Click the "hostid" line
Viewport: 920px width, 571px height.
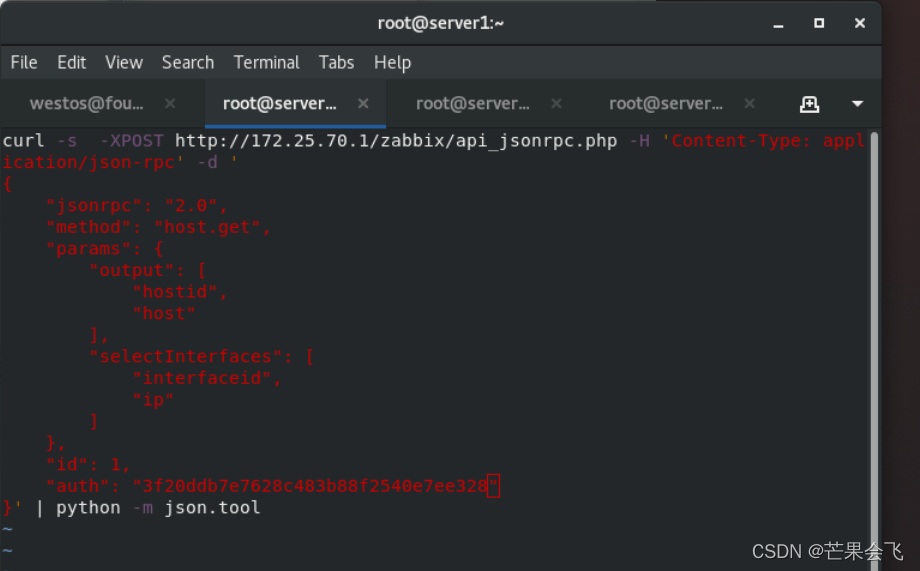(180, 292)
